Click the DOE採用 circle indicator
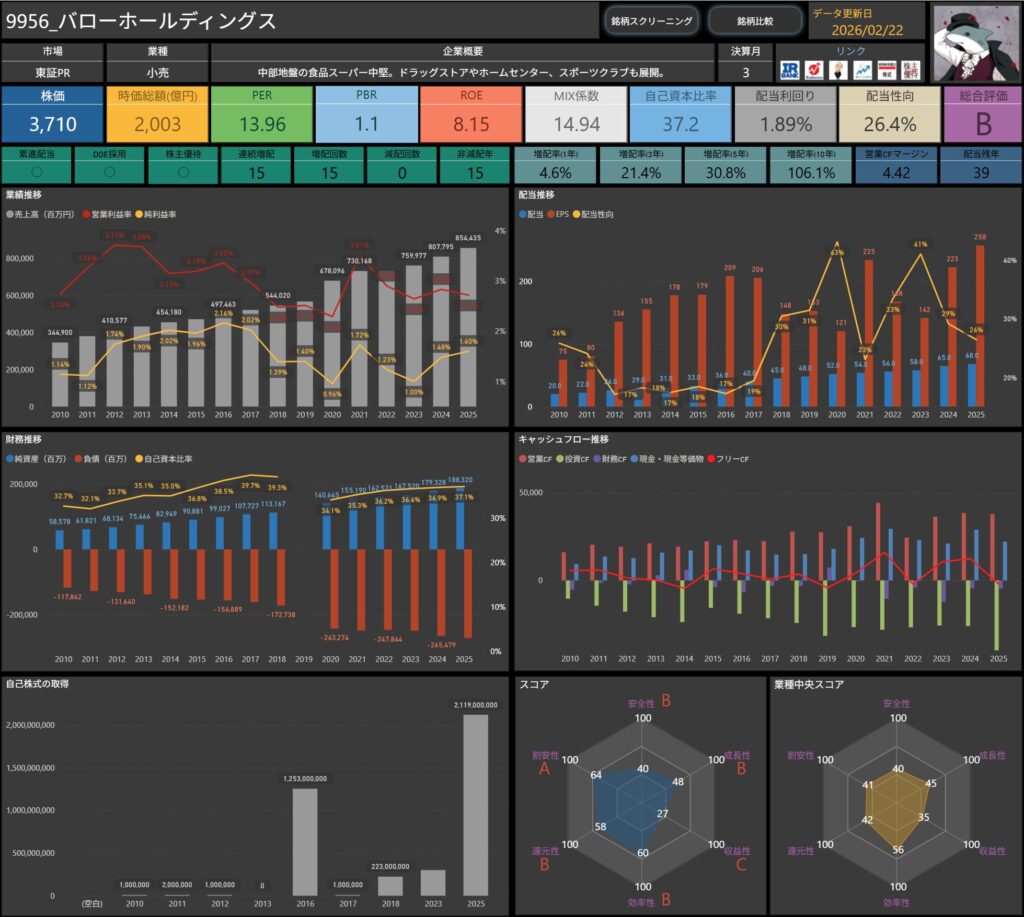This screenshot has width=1024, height=917. click(108, 172)
